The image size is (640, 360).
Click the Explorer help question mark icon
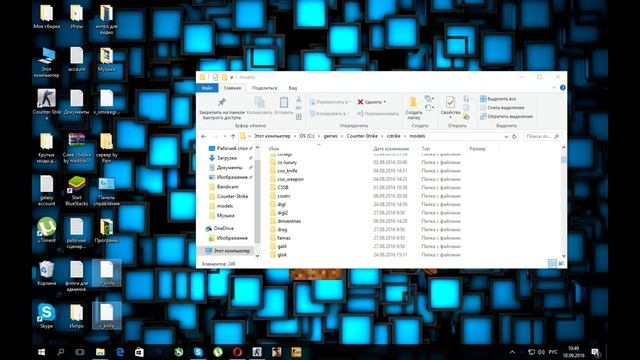(x=562, y=88)
